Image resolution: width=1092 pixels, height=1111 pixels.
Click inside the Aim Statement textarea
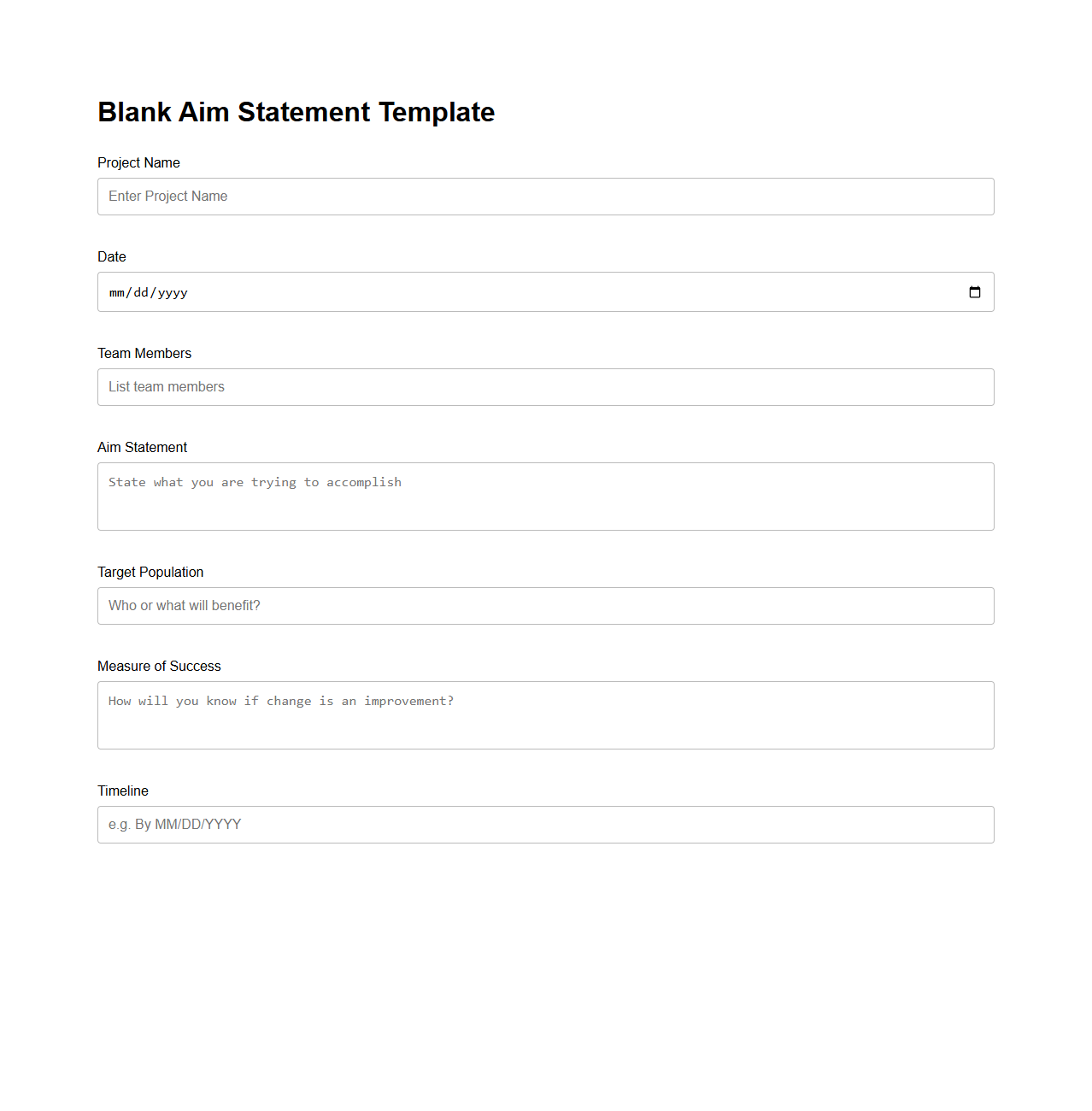[546, 496]
